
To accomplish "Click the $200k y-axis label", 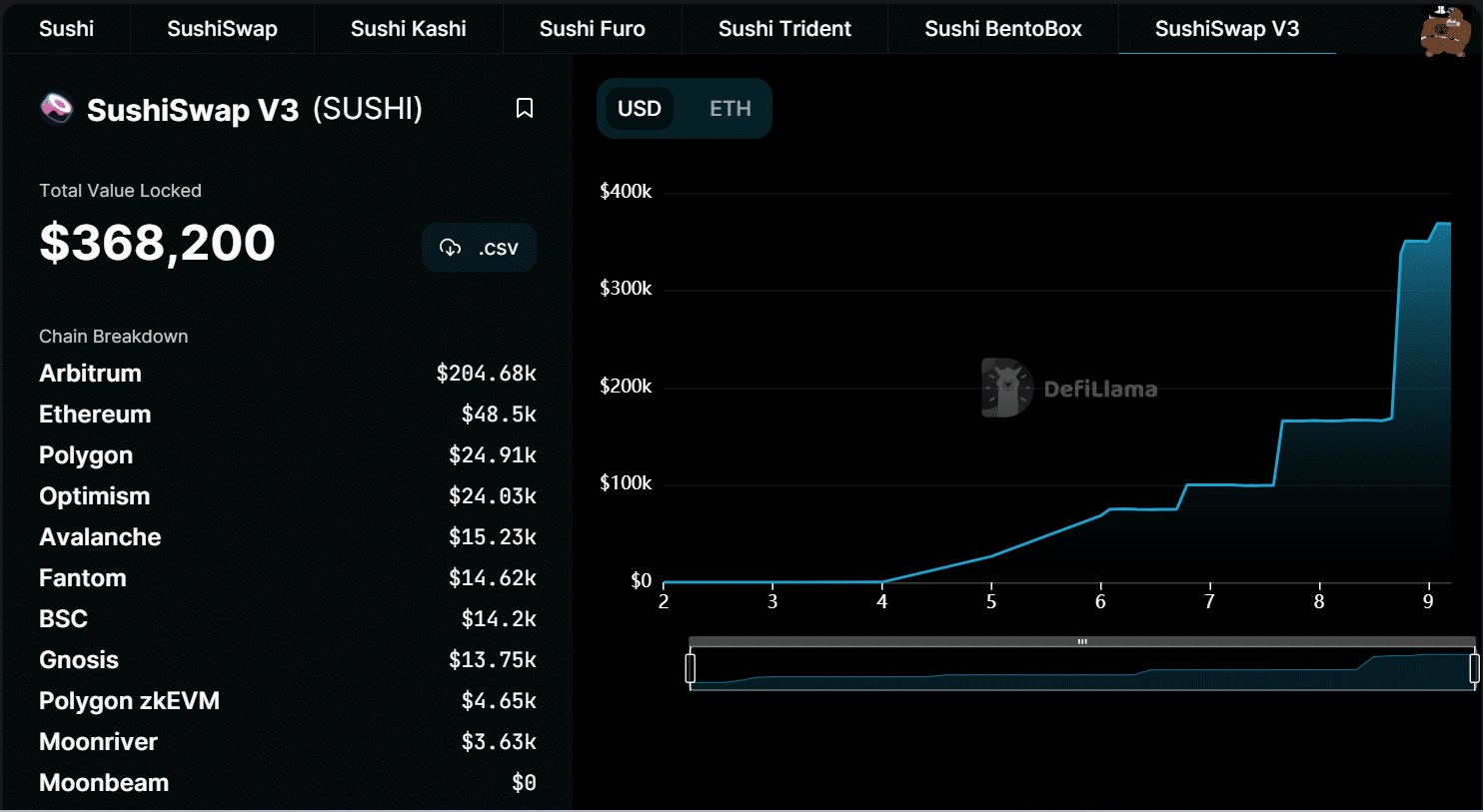I will (x=626, y=387).
